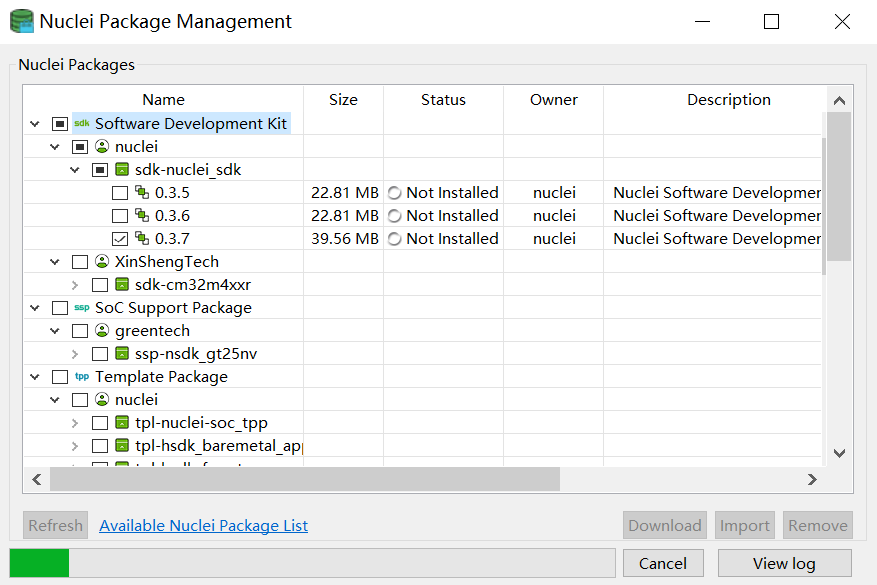Click the sdk icon beside Software Development Kit
Image resolution: width=877 pixels, height=585 pixels.
pyautogui.click(x=82, y=123)
